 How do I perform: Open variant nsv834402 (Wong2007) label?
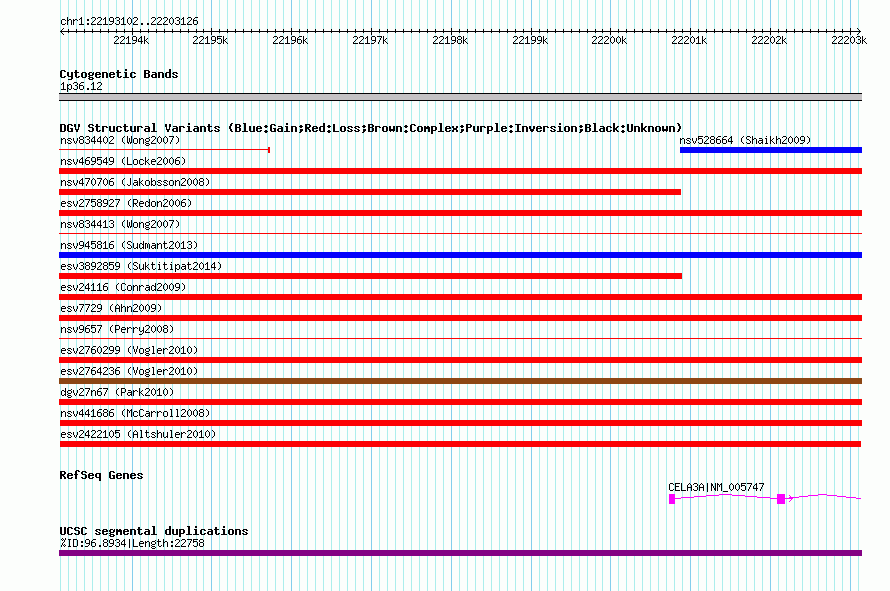coord(120,140)
